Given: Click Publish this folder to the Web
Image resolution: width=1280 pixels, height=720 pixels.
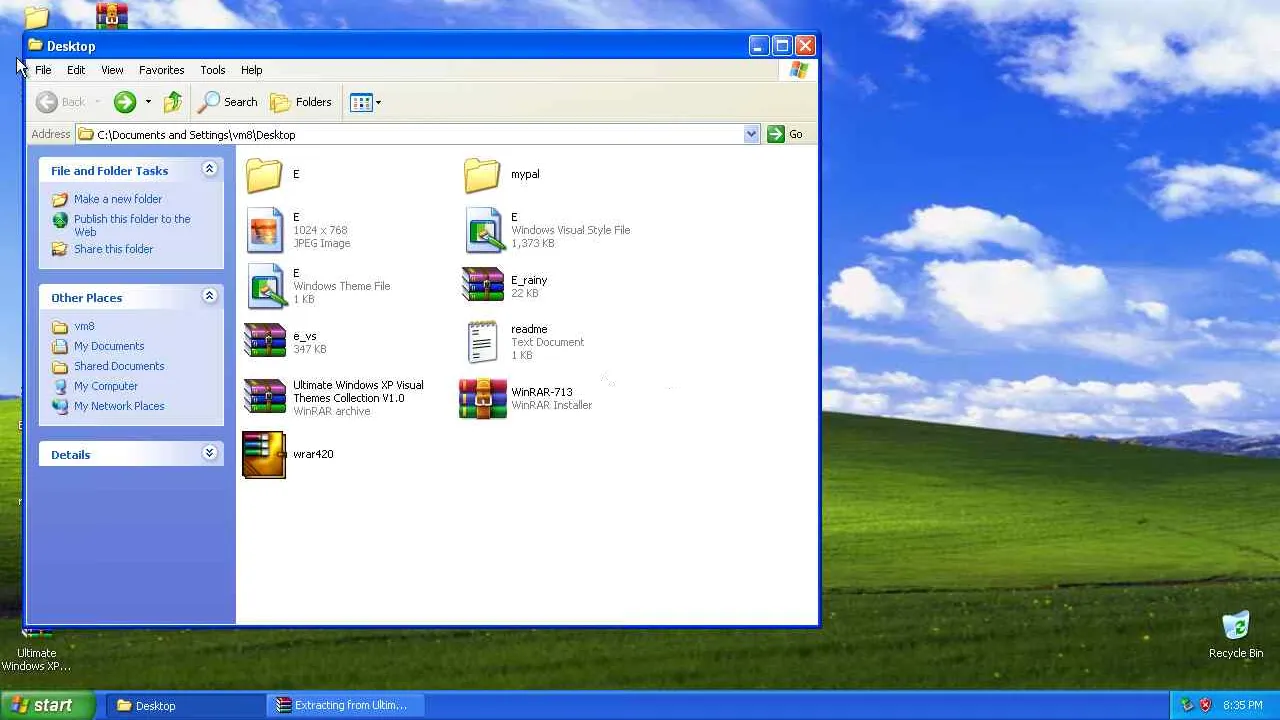Looking at the screenshot, I should 131,225.
